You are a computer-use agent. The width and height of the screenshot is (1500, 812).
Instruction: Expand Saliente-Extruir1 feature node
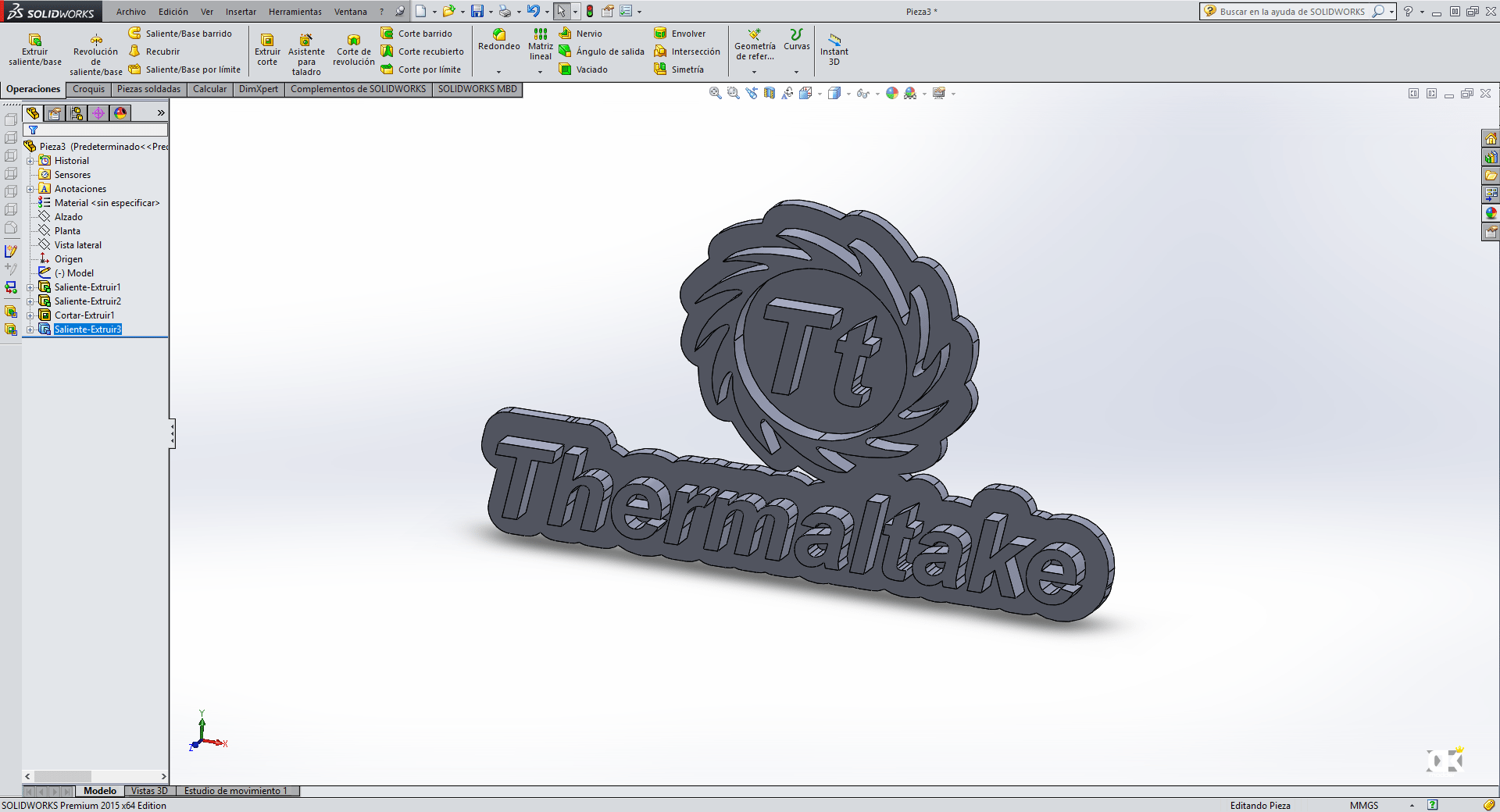[x=30, y=287]
